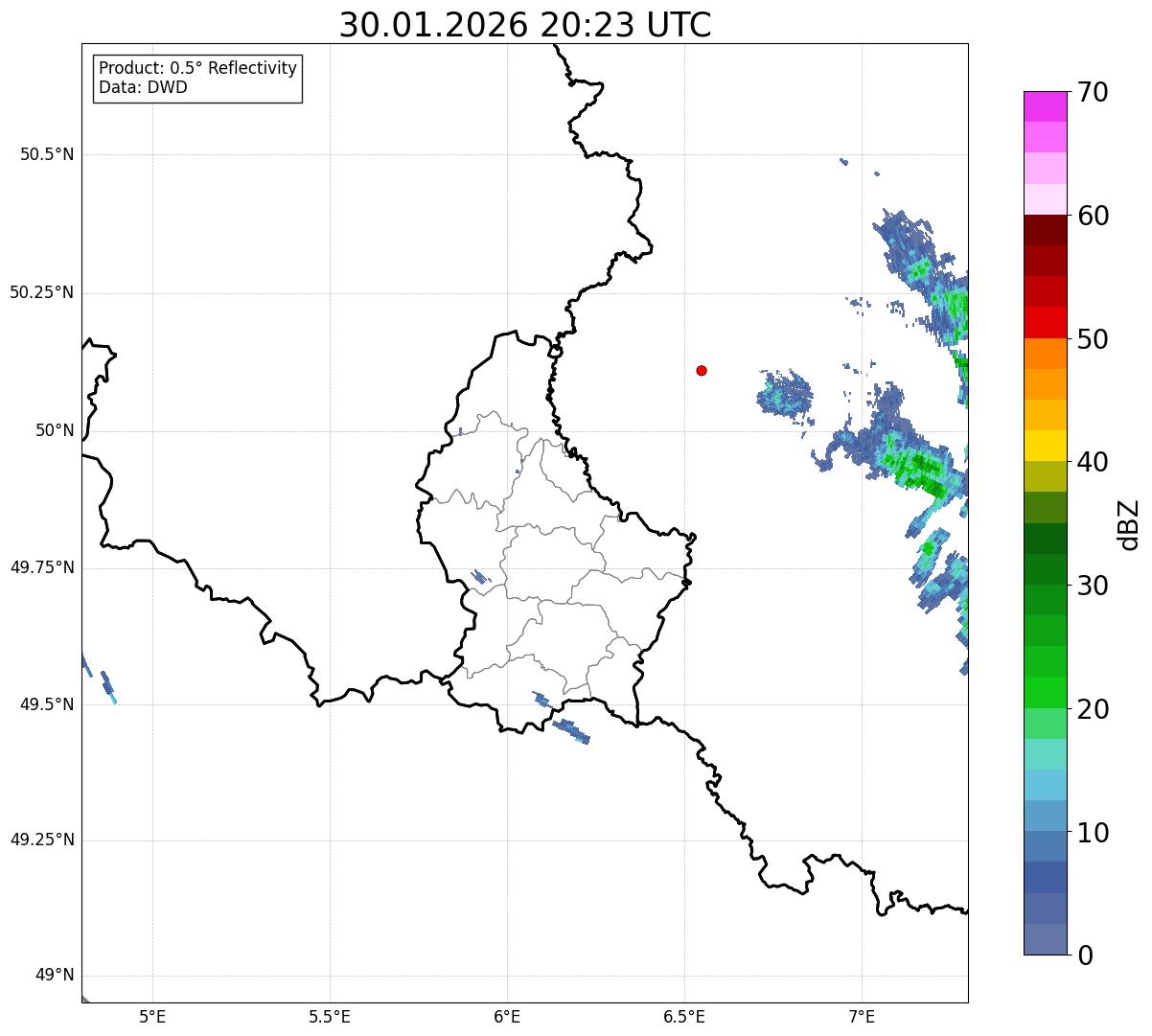The image size is (1152, 1036).
Task: Click the 50.5°N latitude label
Action: (47, 155)
